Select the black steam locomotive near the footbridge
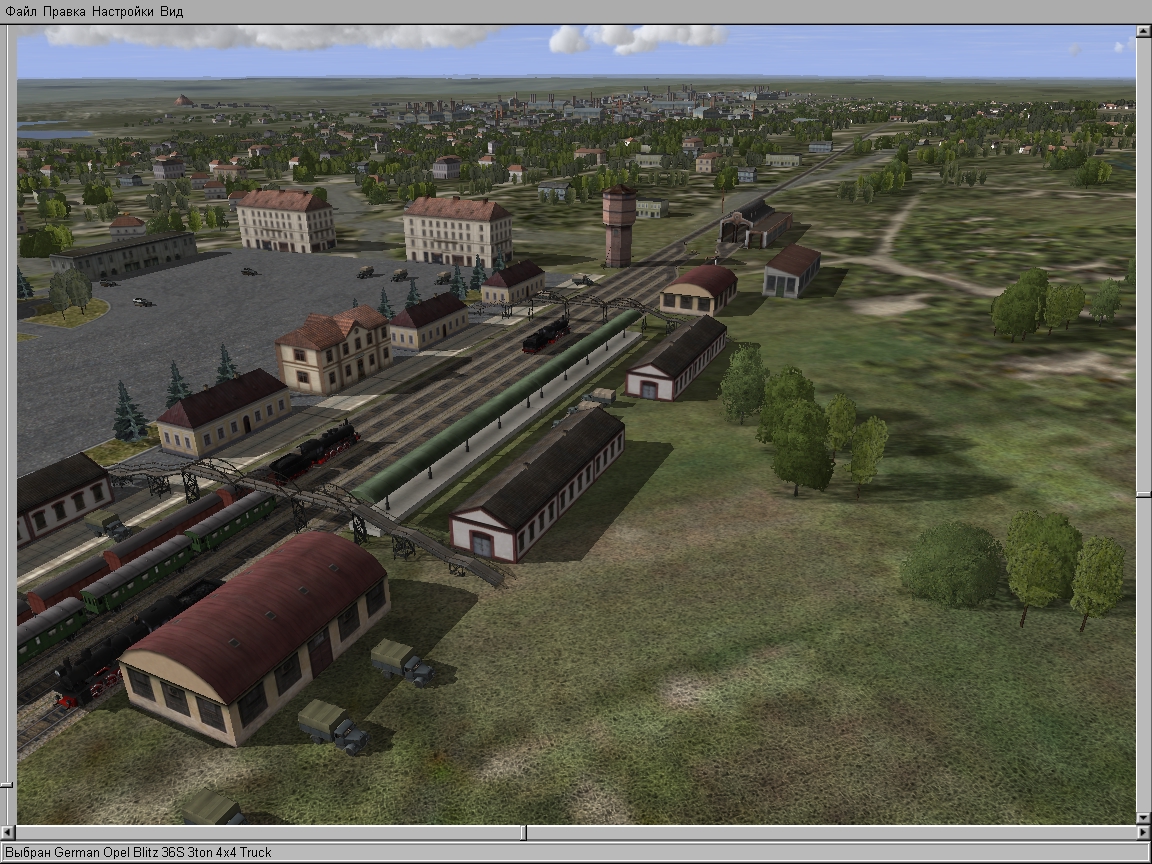The width and height of the screenshot is (1152, 864). coord(314,451)
